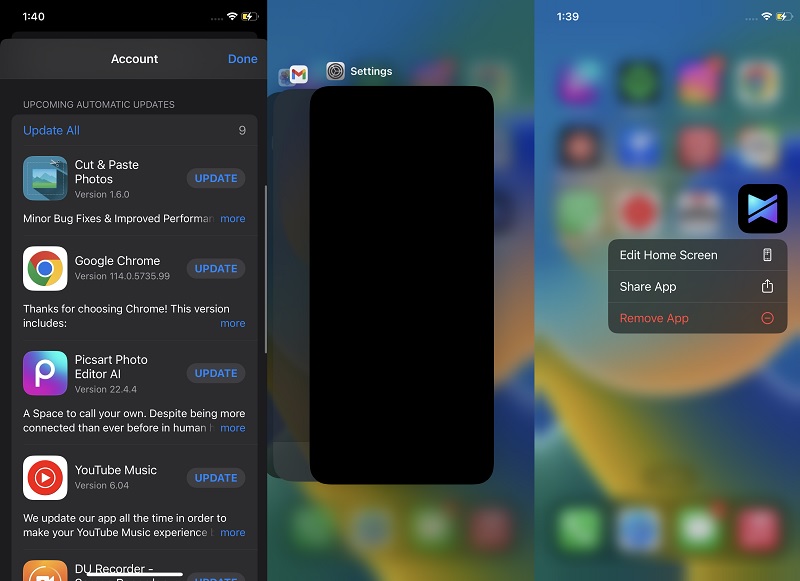Tap the Wi-Fi icon in the right status bar
Viewport: 800px width, 581px height.
click(766, 16)
